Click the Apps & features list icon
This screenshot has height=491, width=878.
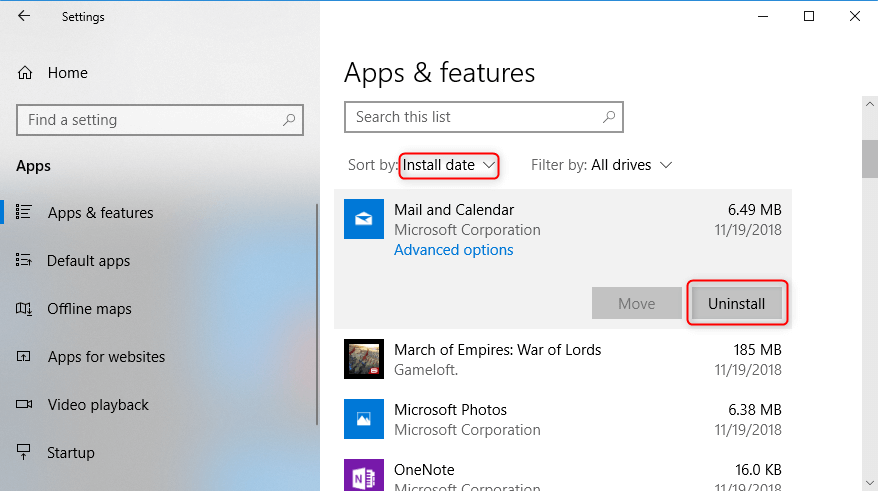click(x=24, y=212)
